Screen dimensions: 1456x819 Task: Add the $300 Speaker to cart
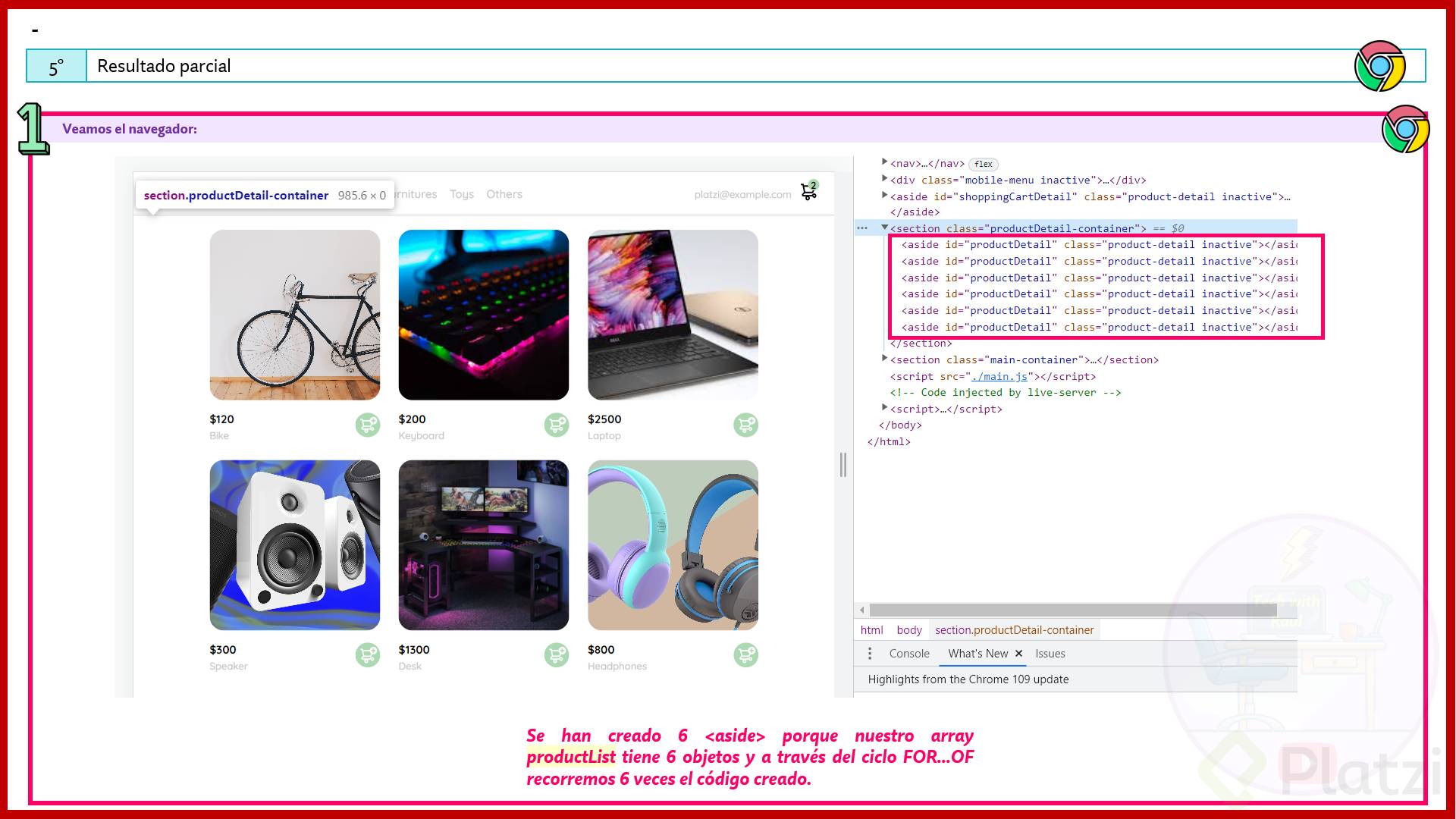pyautogui.click(x=368, y=654)
